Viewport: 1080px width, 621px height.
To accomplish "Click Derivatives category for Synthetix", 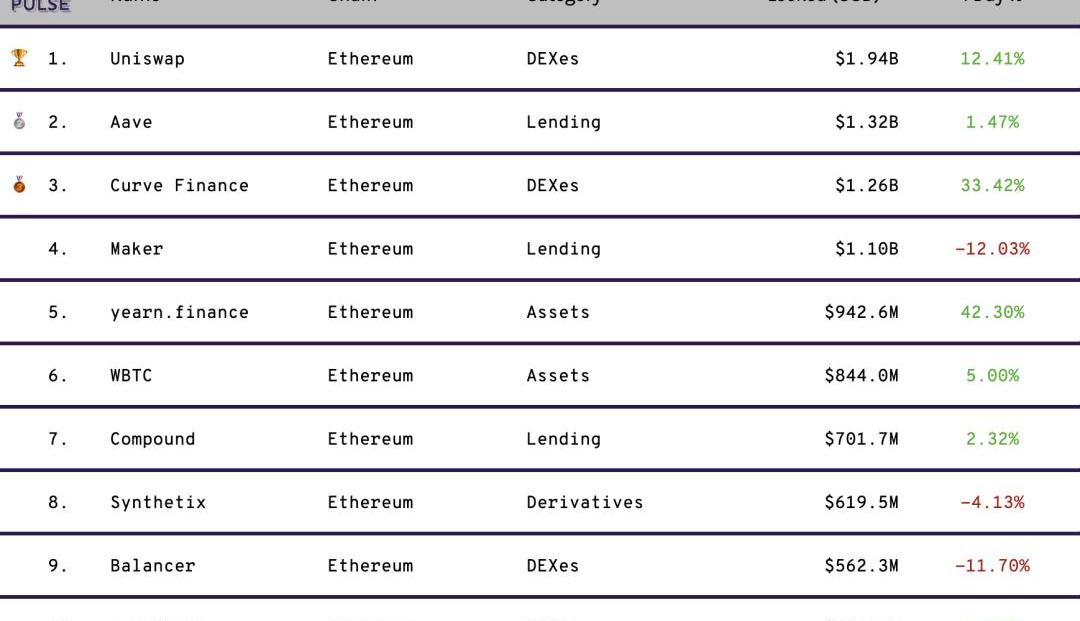I will (585, 502).
